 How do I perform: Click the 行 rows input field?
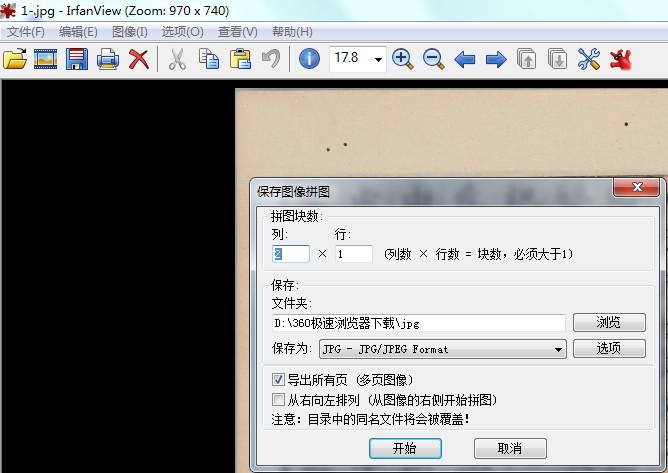click(x=354, y=254)
